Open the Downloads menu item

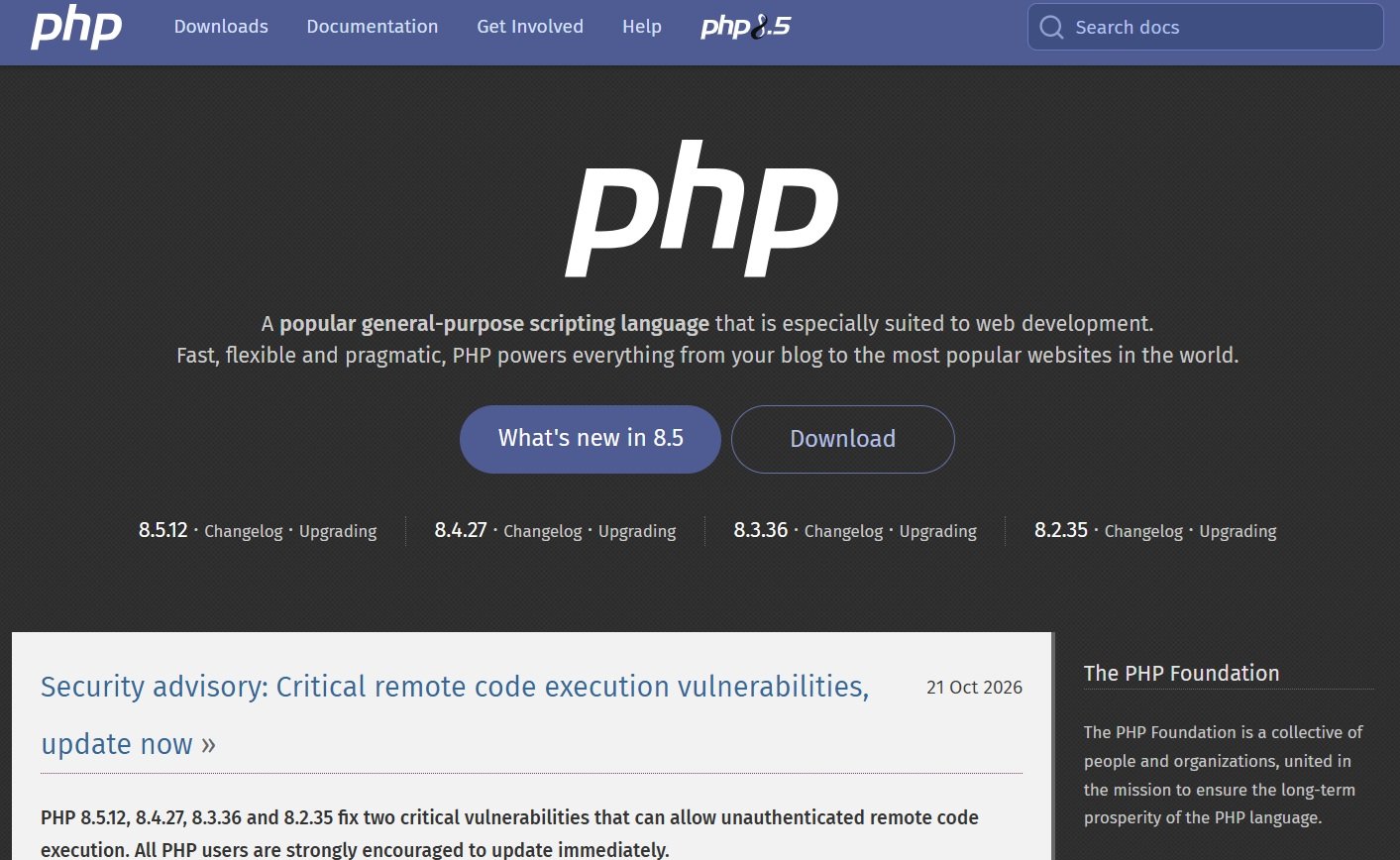coord(221,27)
